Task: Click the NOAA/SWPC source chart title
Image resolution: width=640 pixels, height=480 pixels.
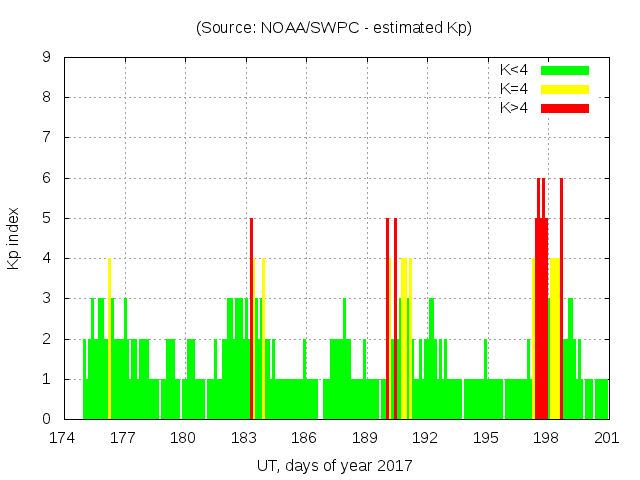Action: click(334, 28)
